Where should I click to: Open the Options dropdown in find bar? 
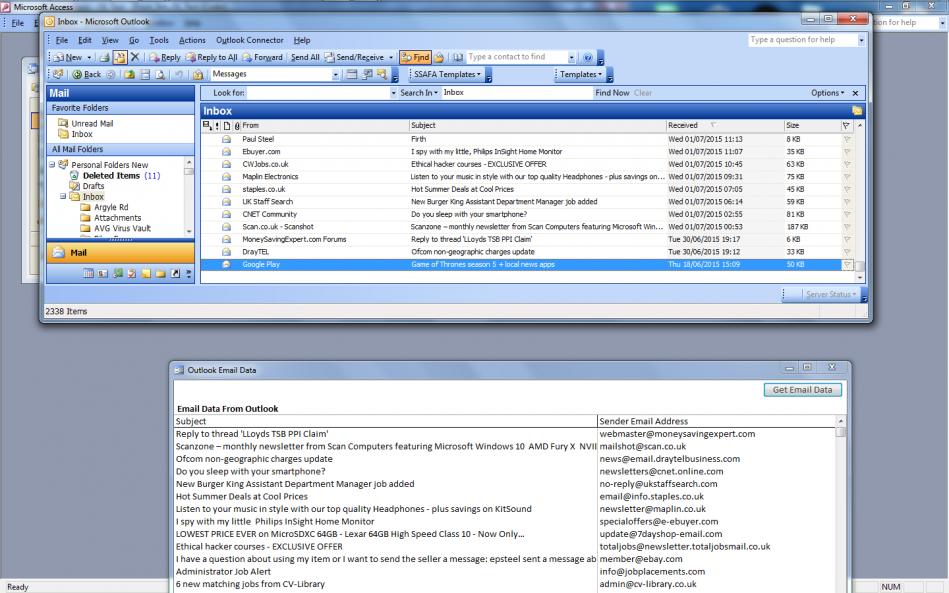pyautogui.click(x=829, y=92)
